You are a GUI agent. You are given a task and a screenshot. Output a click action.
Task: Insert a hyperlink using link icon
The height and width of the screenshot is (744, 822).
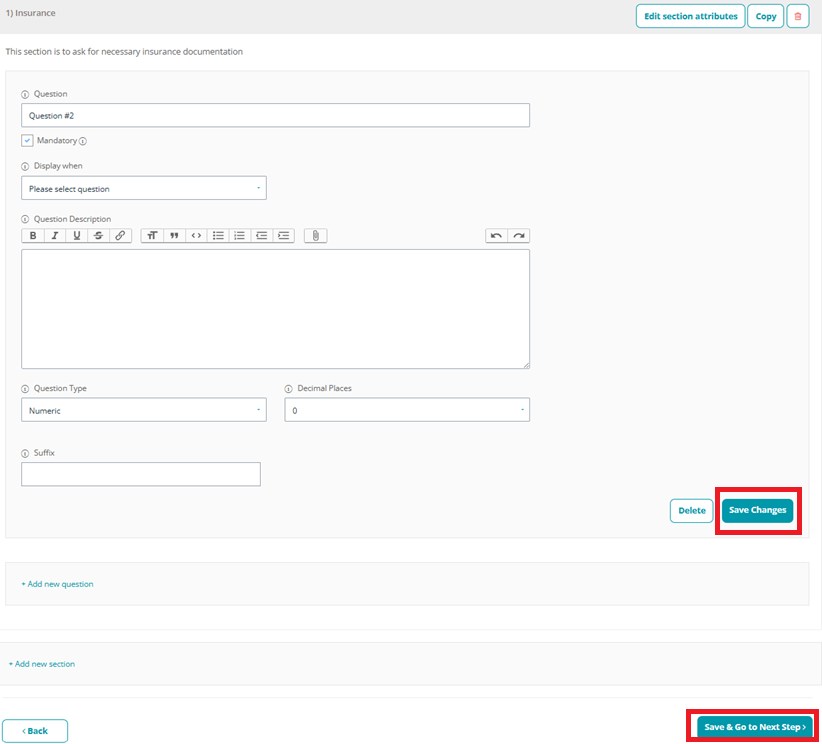120,235
